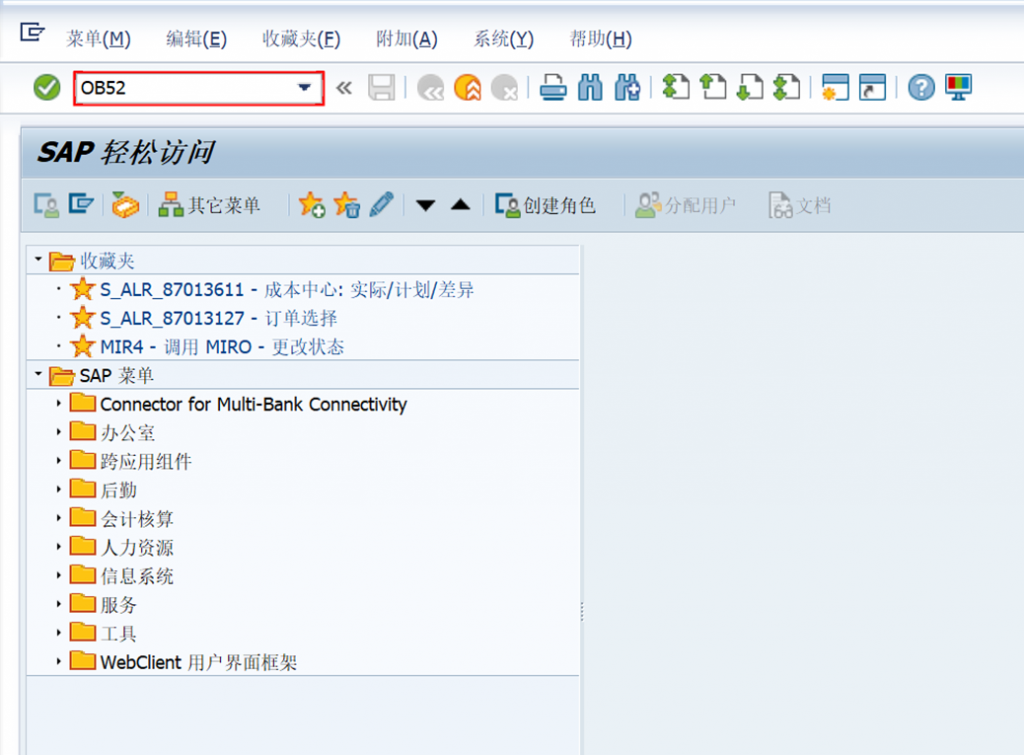Expand the 跨应用组件 folder
Image resolution: width=1024 pixels, height=755 pixels.
click(58, 460)
